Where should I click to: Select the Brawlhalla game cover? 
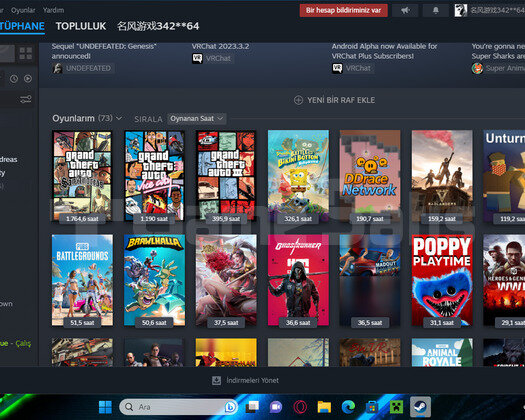[154, 280]
